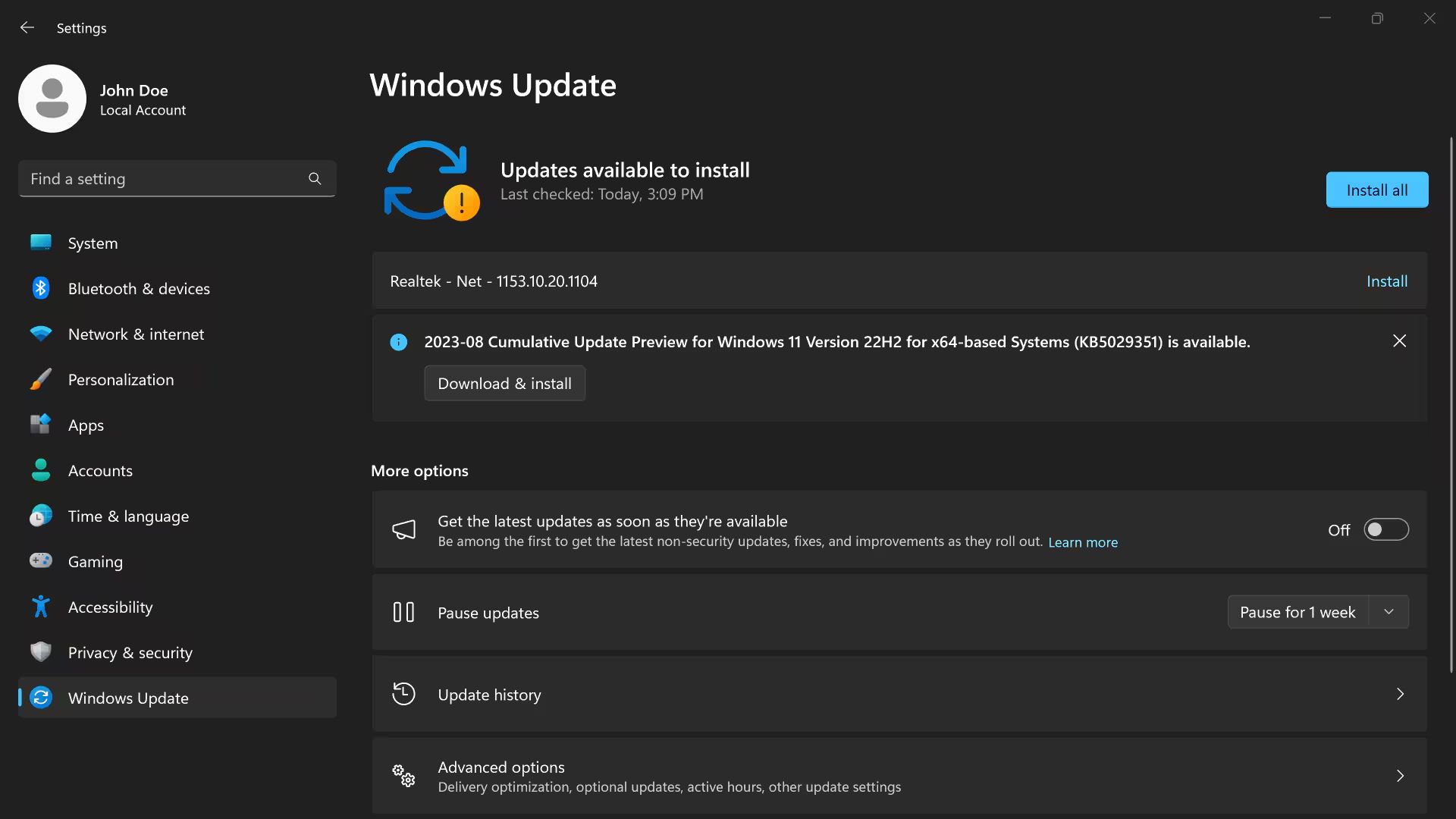Open the Network & internet icon
Viewport: 1456px width, 819px height.
point(39,334)
